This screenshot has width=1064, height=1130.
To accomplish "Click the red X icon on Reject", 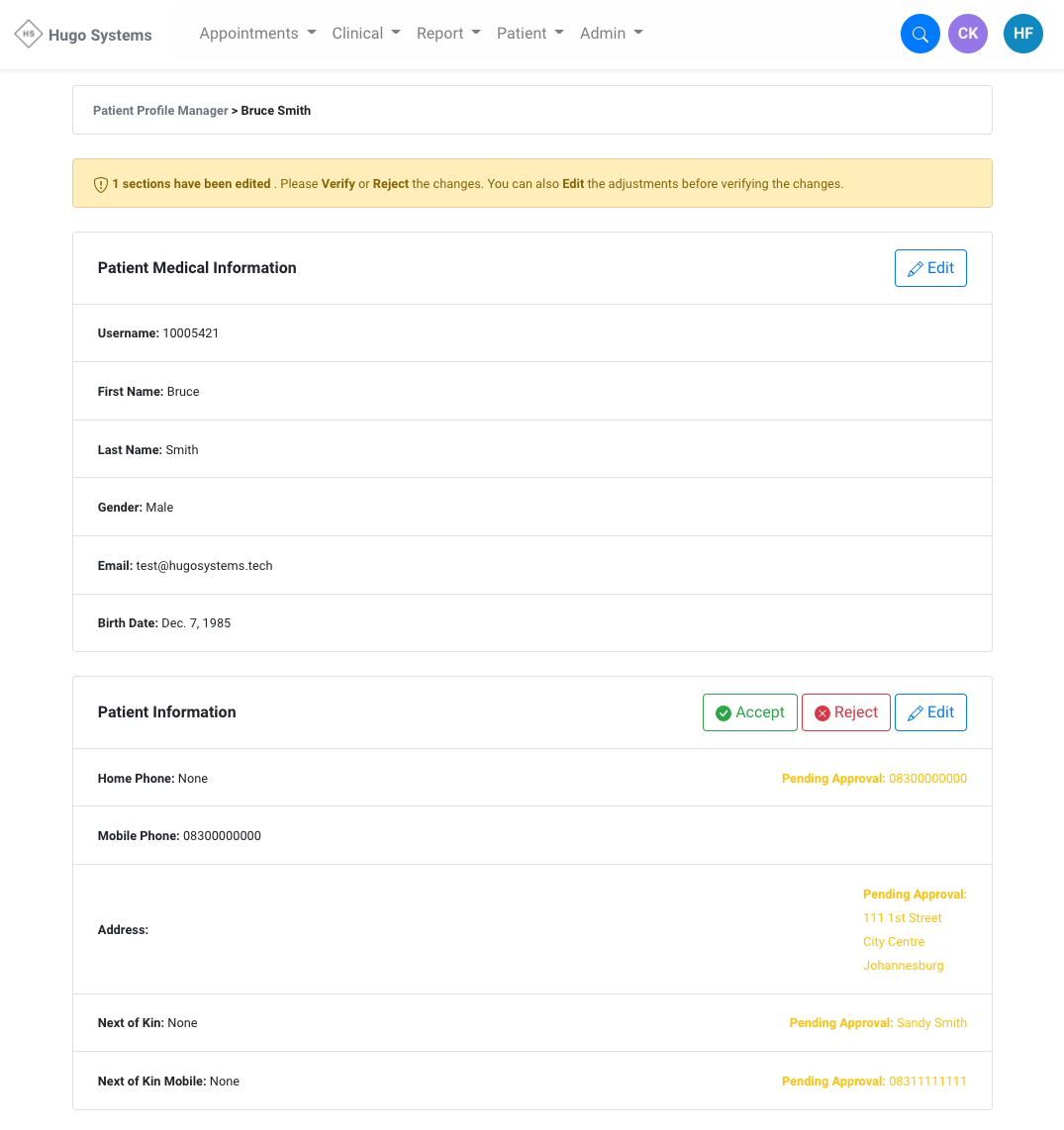I will click(822, 713).
